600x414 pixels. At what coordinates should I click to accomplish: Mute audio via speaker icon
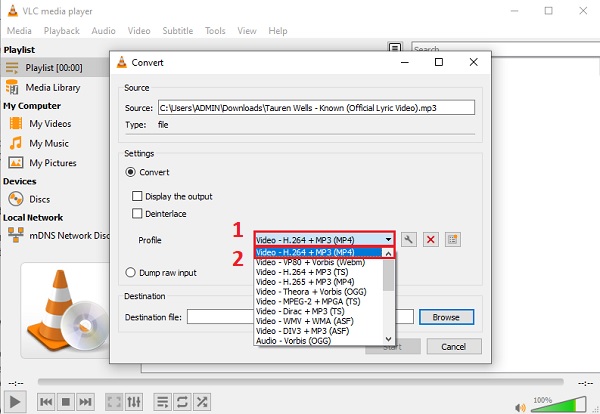[x=520, y=407]
